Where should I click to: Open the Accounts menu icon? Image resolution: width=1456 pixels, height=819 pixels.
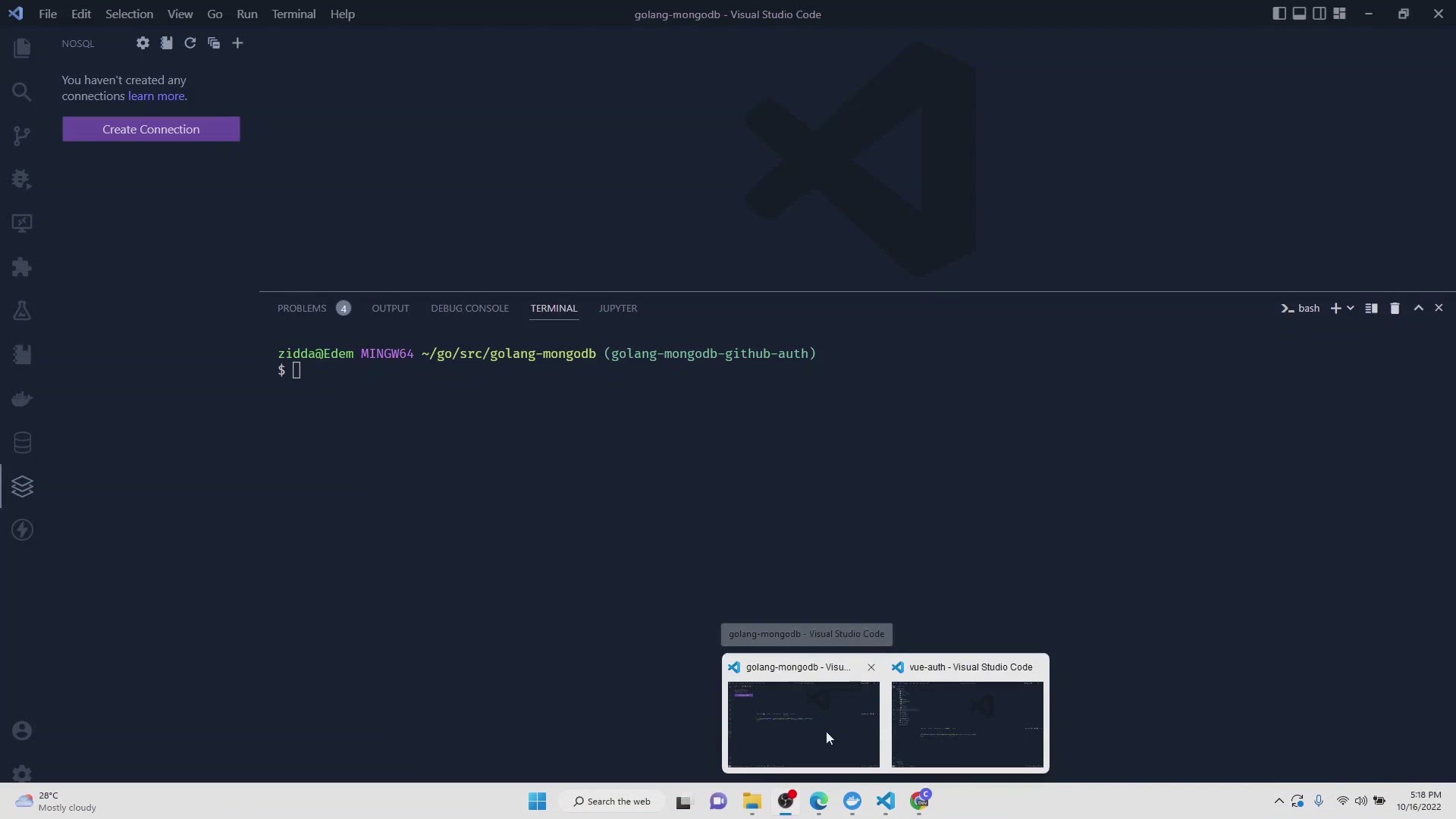pos(22,731)
